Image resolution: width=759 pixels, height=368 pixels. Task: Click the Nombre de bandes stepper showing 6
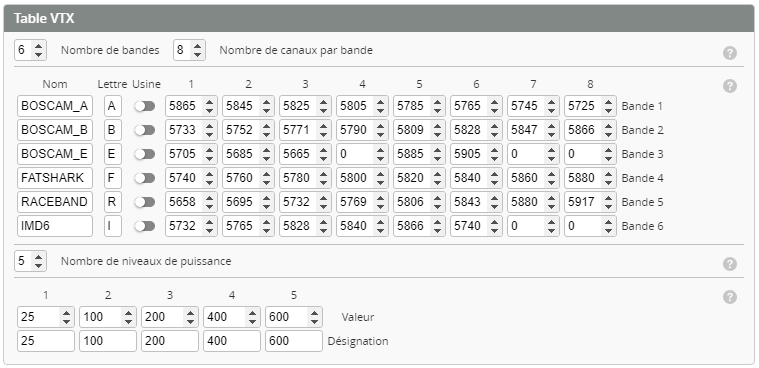tap(30, 50)
